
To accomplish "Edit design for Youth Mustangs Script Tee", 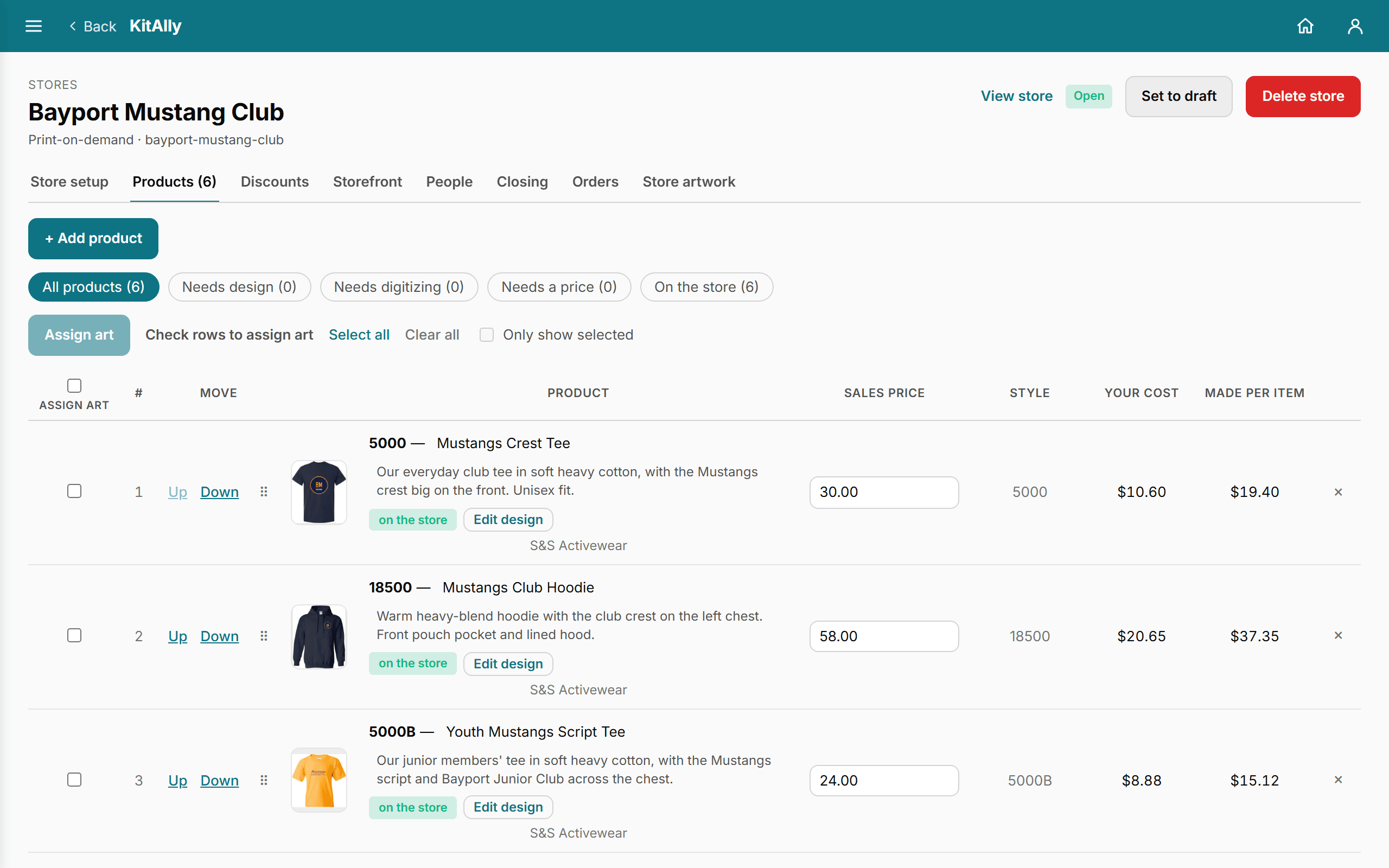I will coord(508,807).
